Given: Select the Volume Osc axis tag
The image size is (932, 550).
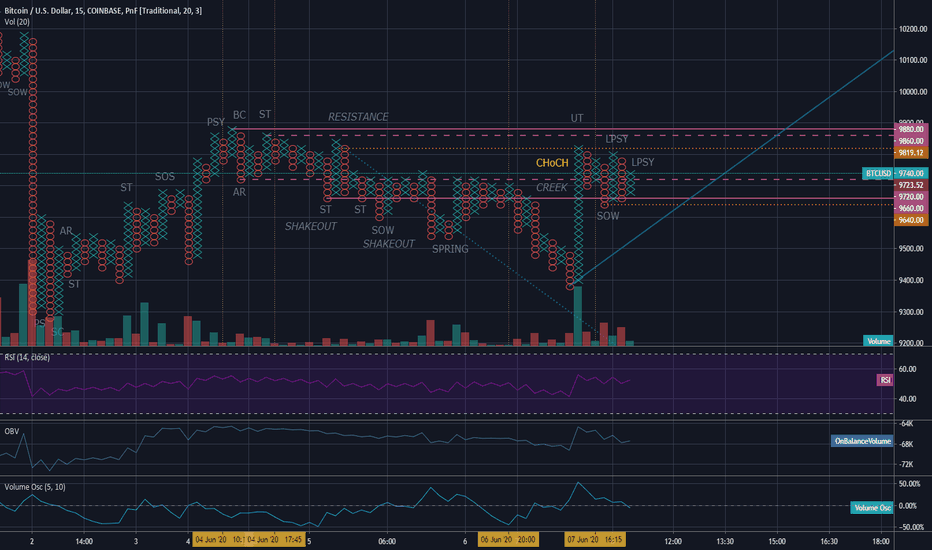Looking at the screenshot, I should (x=871, y=507).
